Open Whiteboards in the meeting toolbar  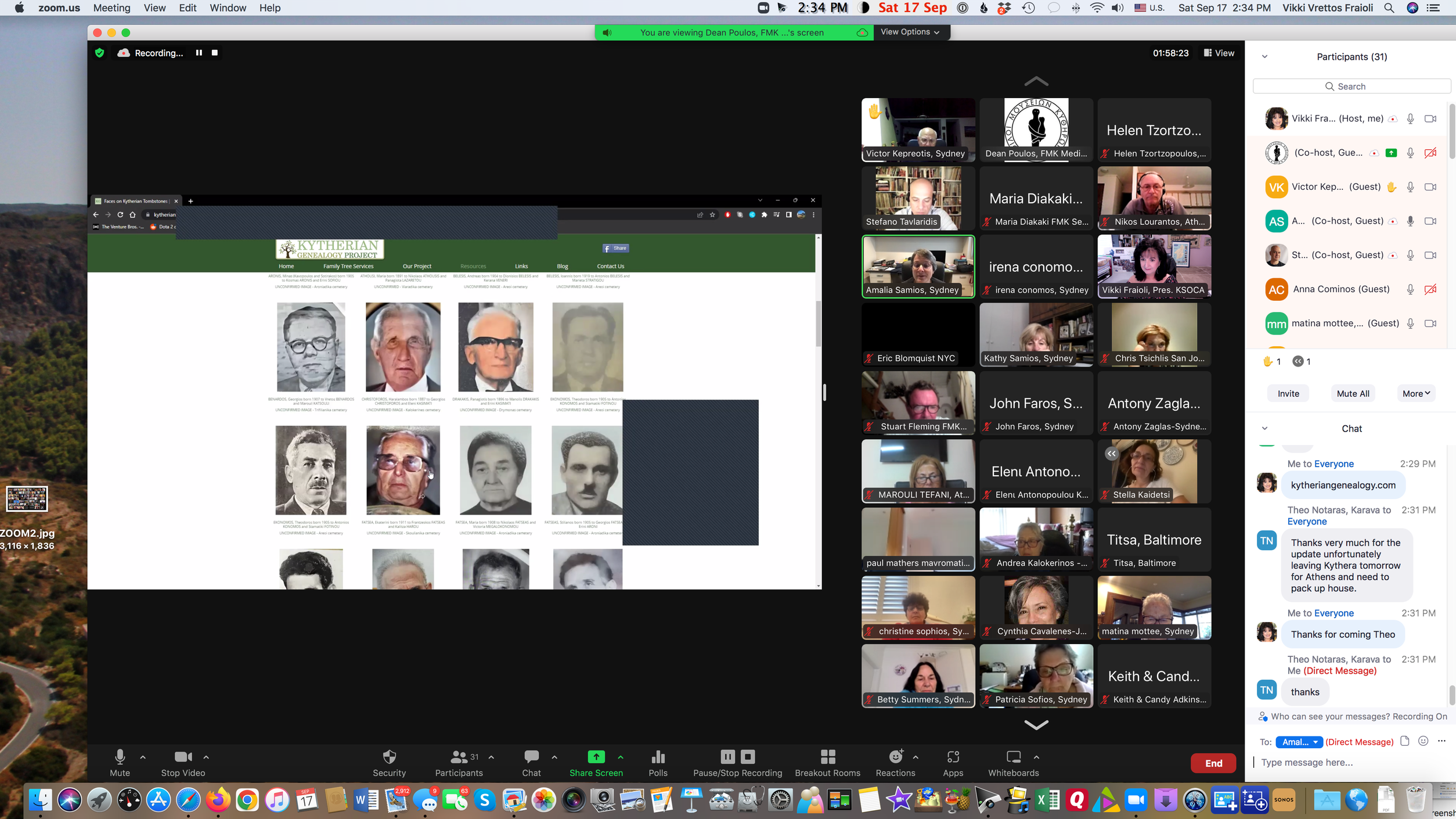[x=1013, y=757]
